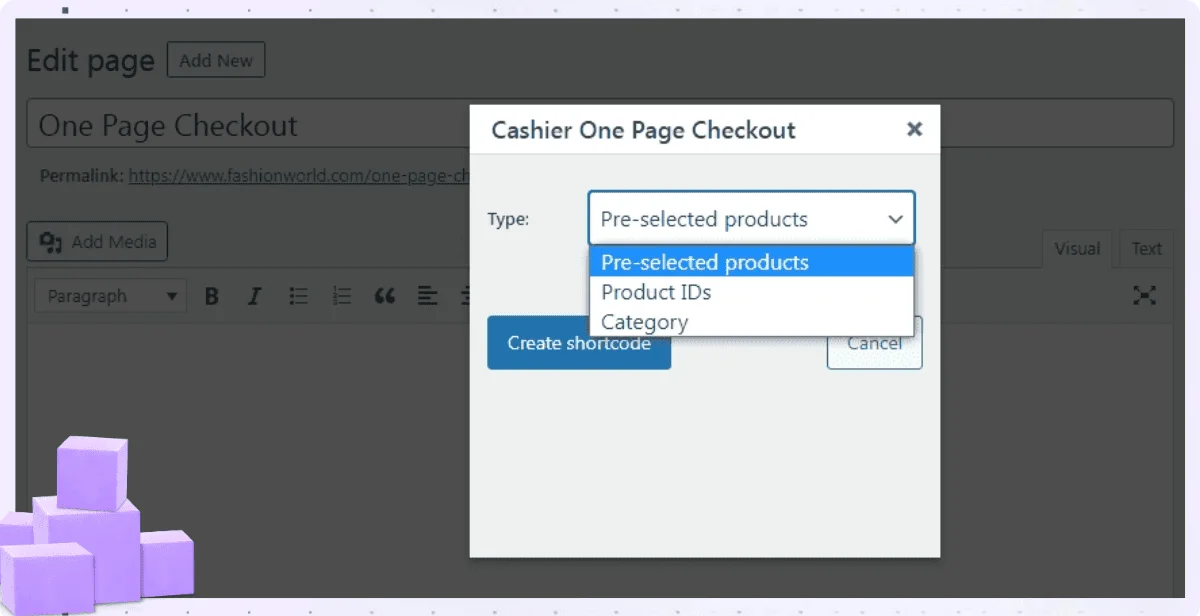Click the Type: label in dialog
Viewport: 1200px width, 616px height.
508,219
